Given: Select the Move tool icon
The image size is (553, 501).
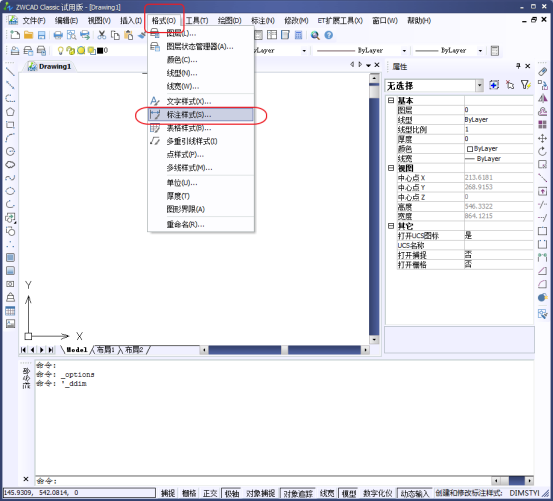Looking at the screenshot, I should pyautogui.click(x=542, y=138).
